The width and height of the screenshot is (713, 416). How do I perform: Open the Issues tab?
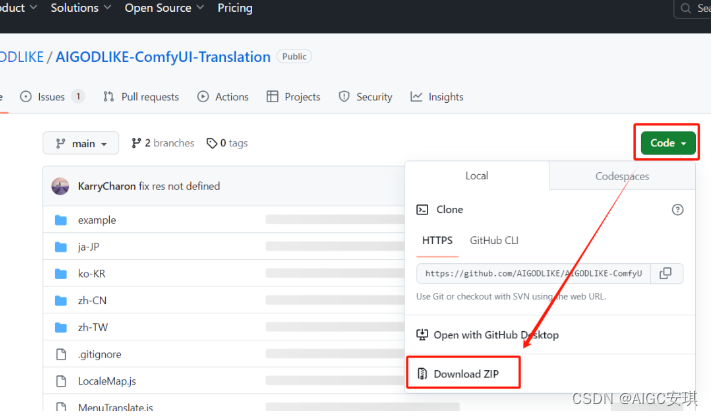click(52, 97)
